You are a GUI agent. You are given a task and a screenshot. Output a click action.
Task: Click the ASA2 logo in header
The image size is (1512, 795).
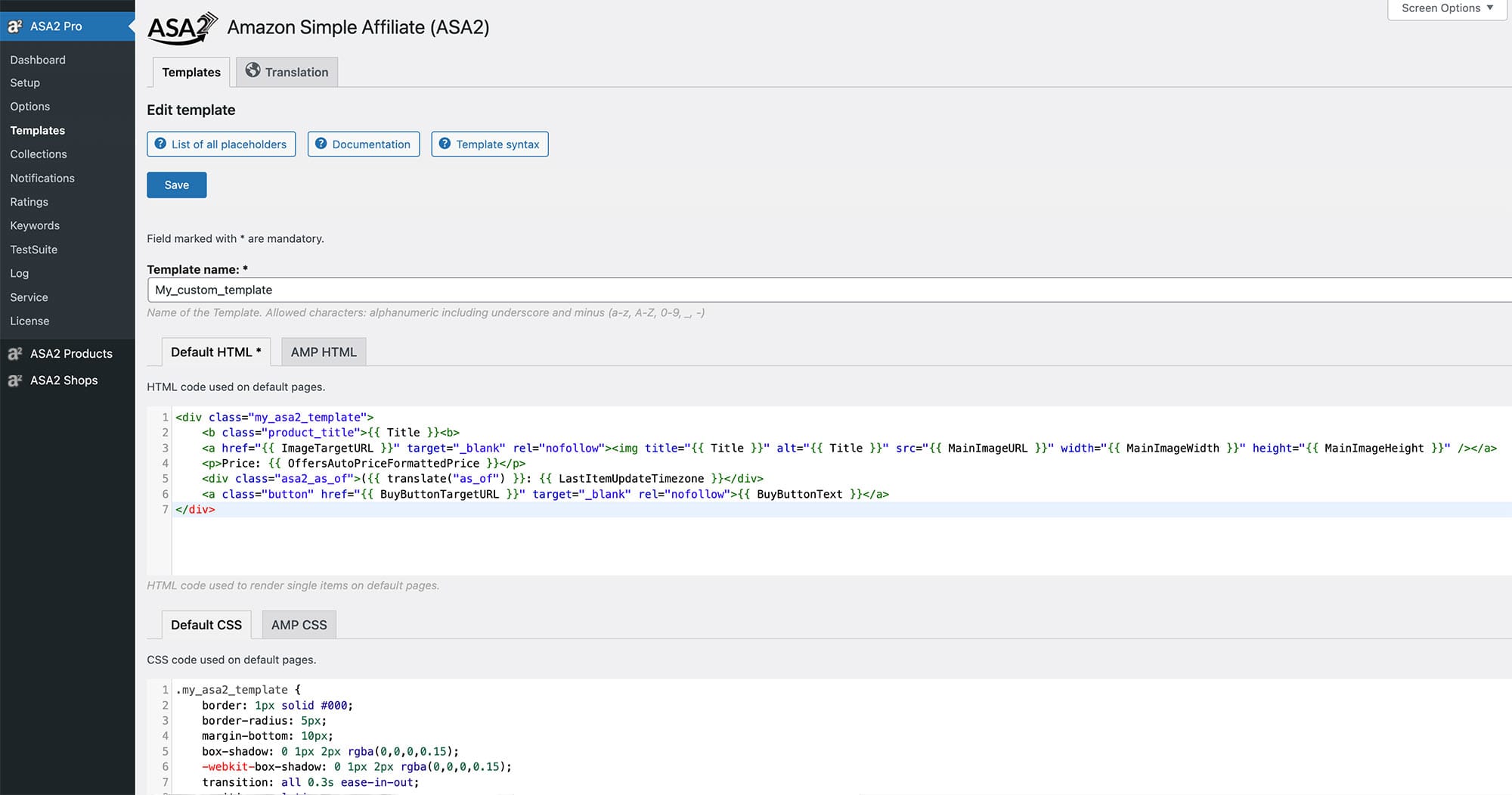(182, 28)
